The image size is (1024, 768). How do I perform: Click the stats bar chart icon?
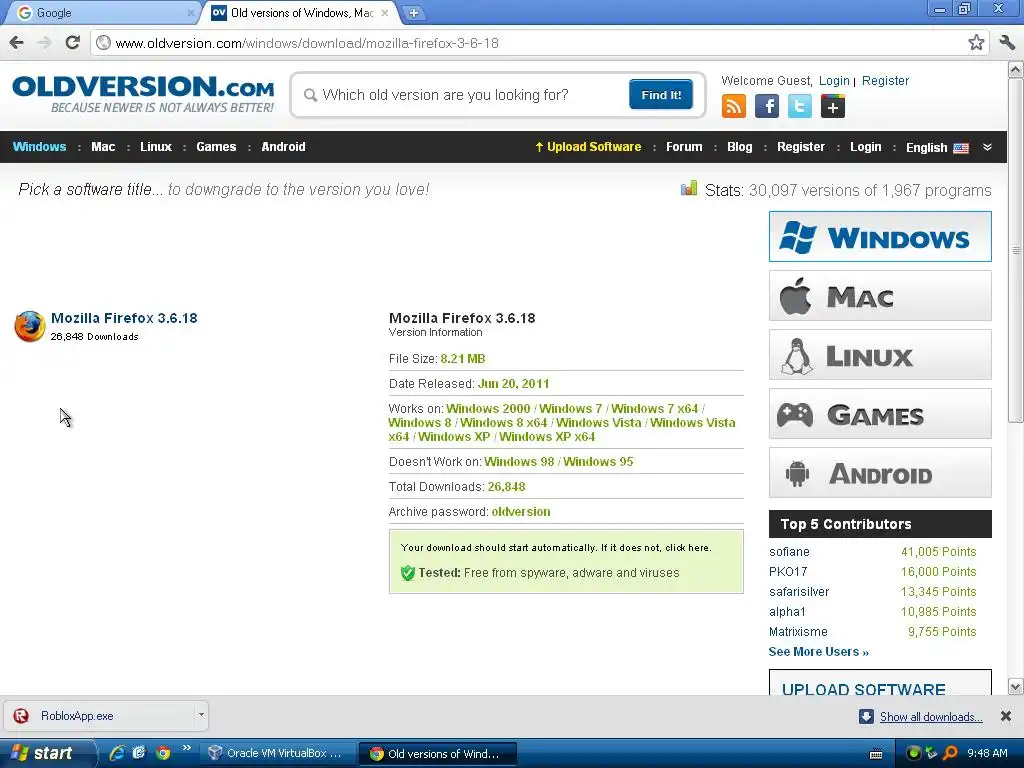pyautogui.click(x=688, y=189)
